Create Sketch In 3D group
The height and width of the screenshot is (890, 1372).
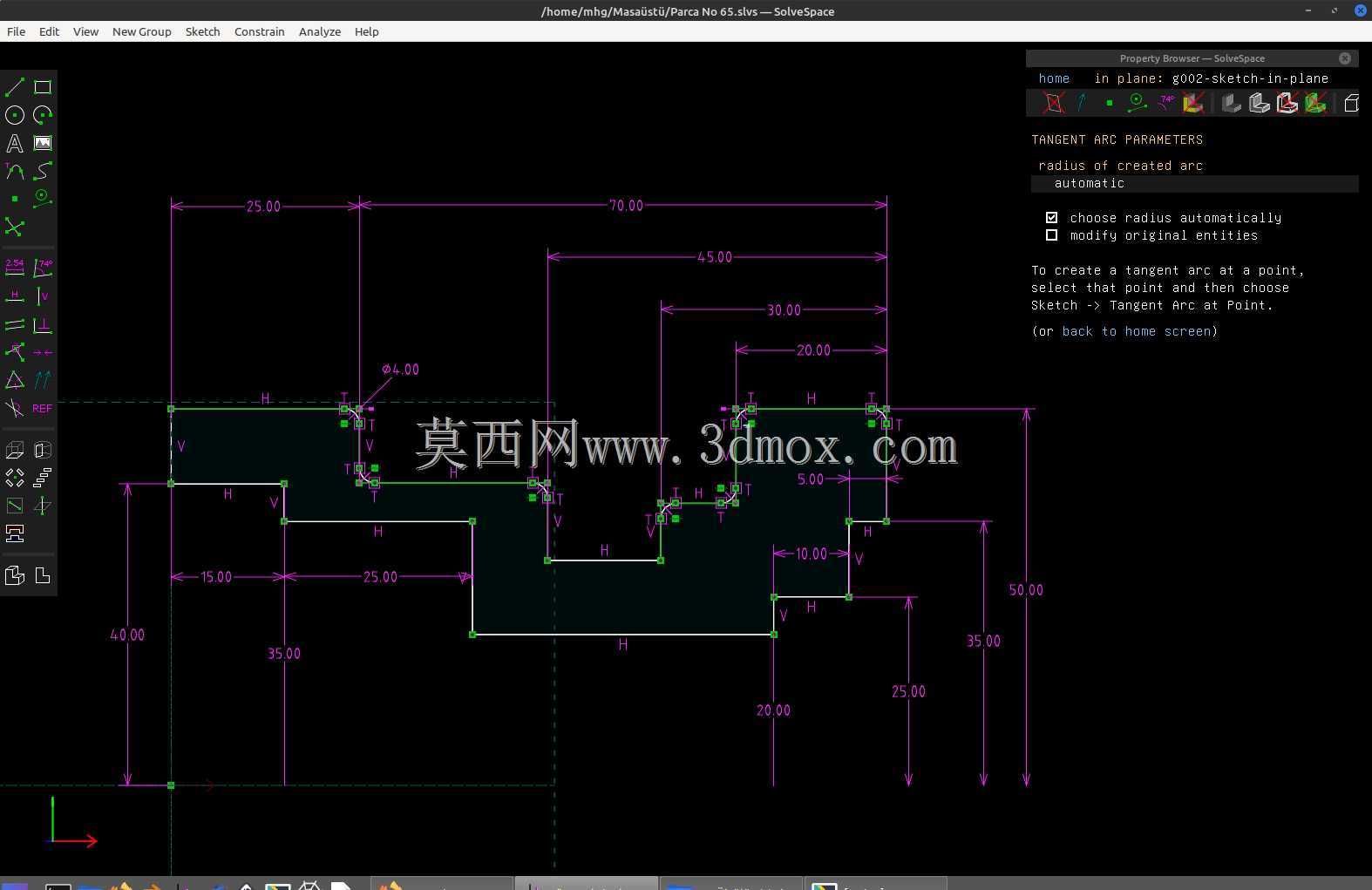pyautogui.click(x=42, y=506)
